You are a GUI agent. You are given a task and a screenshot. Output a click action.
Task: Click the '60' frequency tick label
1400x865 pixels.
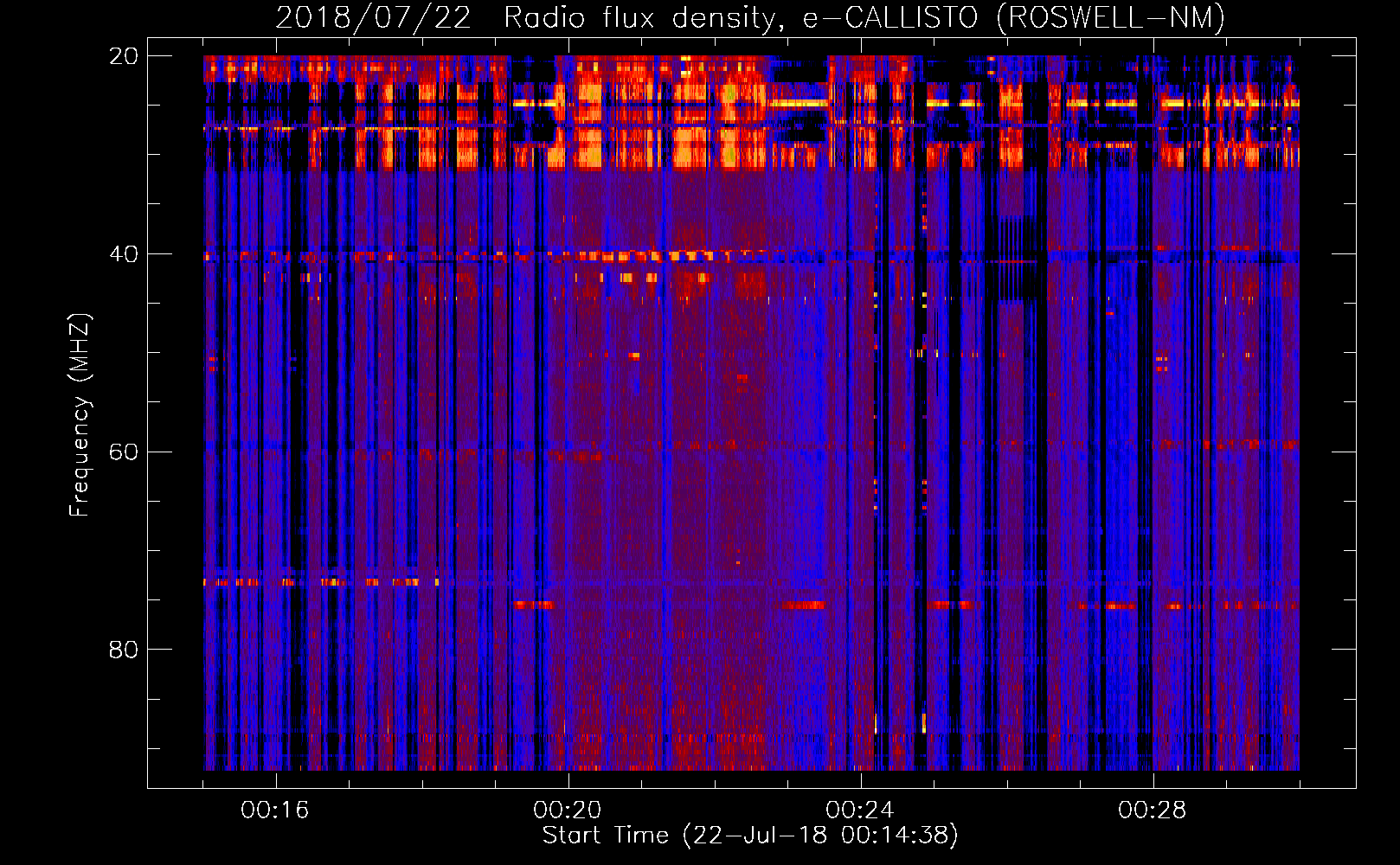coord(124,452)
